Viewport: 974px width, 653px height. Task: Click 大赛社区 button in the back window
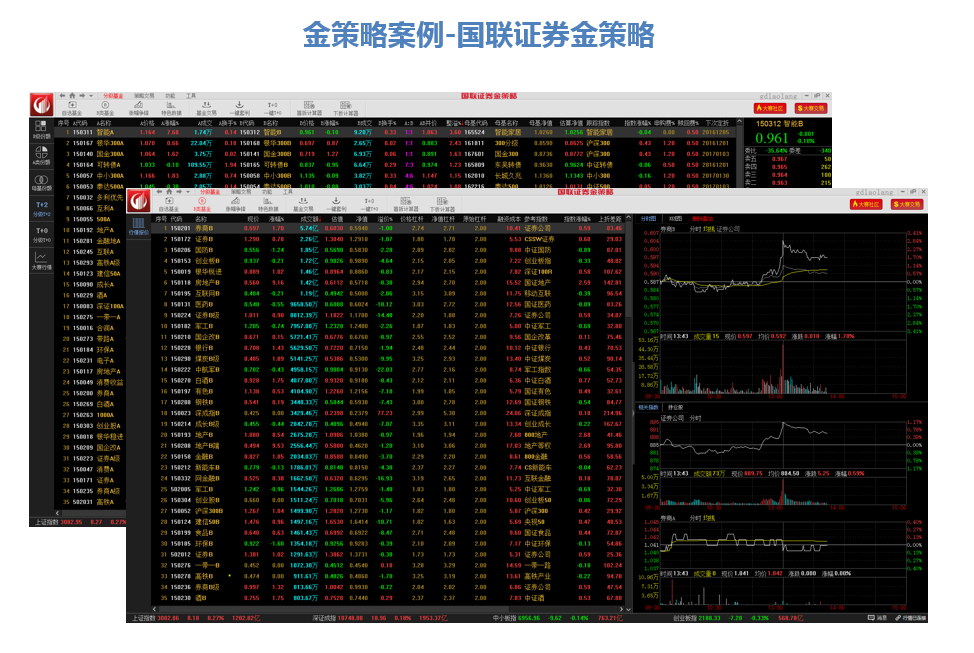[x=770, y=108]
